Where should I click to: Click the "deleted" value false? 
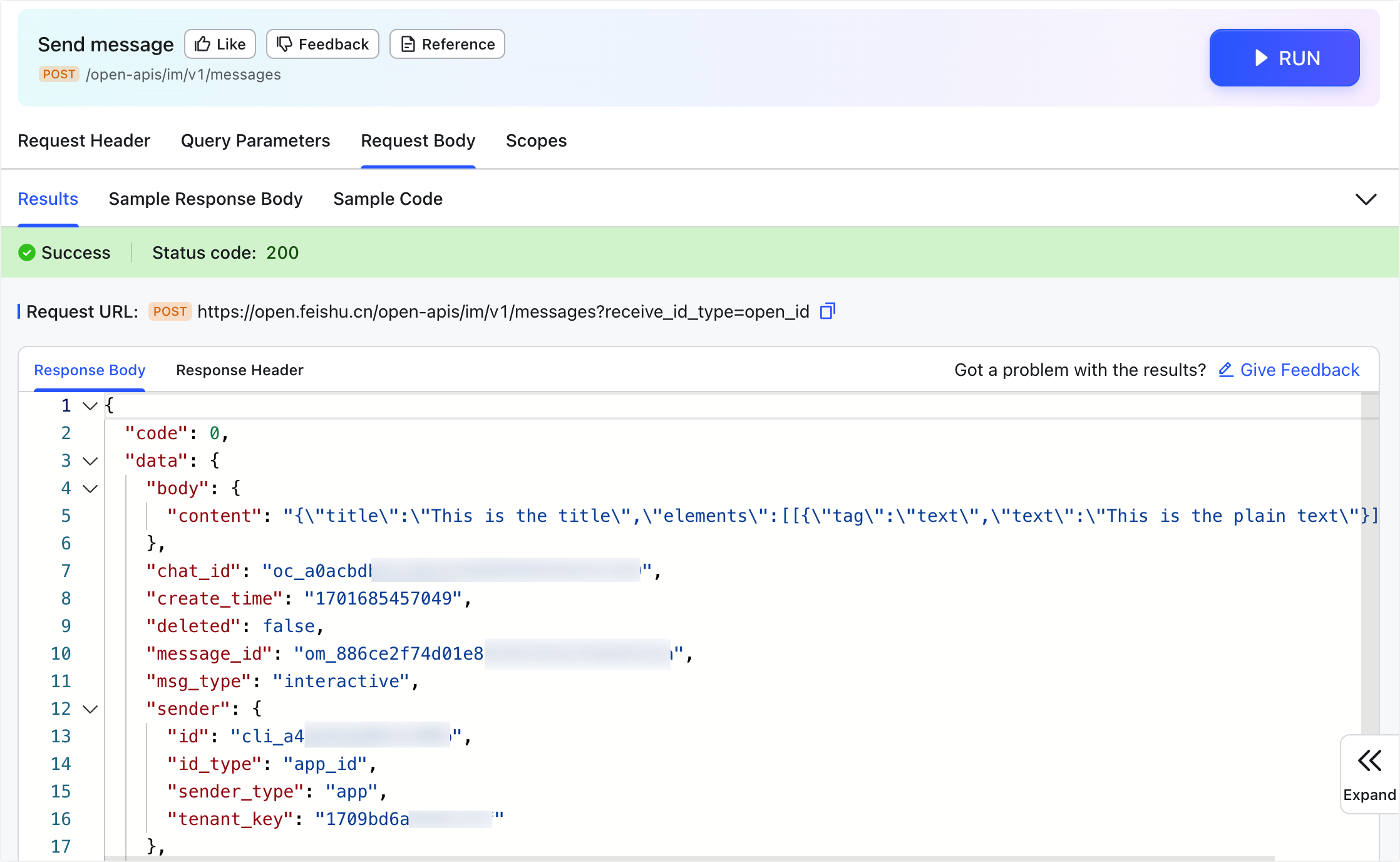coord(289,626)
